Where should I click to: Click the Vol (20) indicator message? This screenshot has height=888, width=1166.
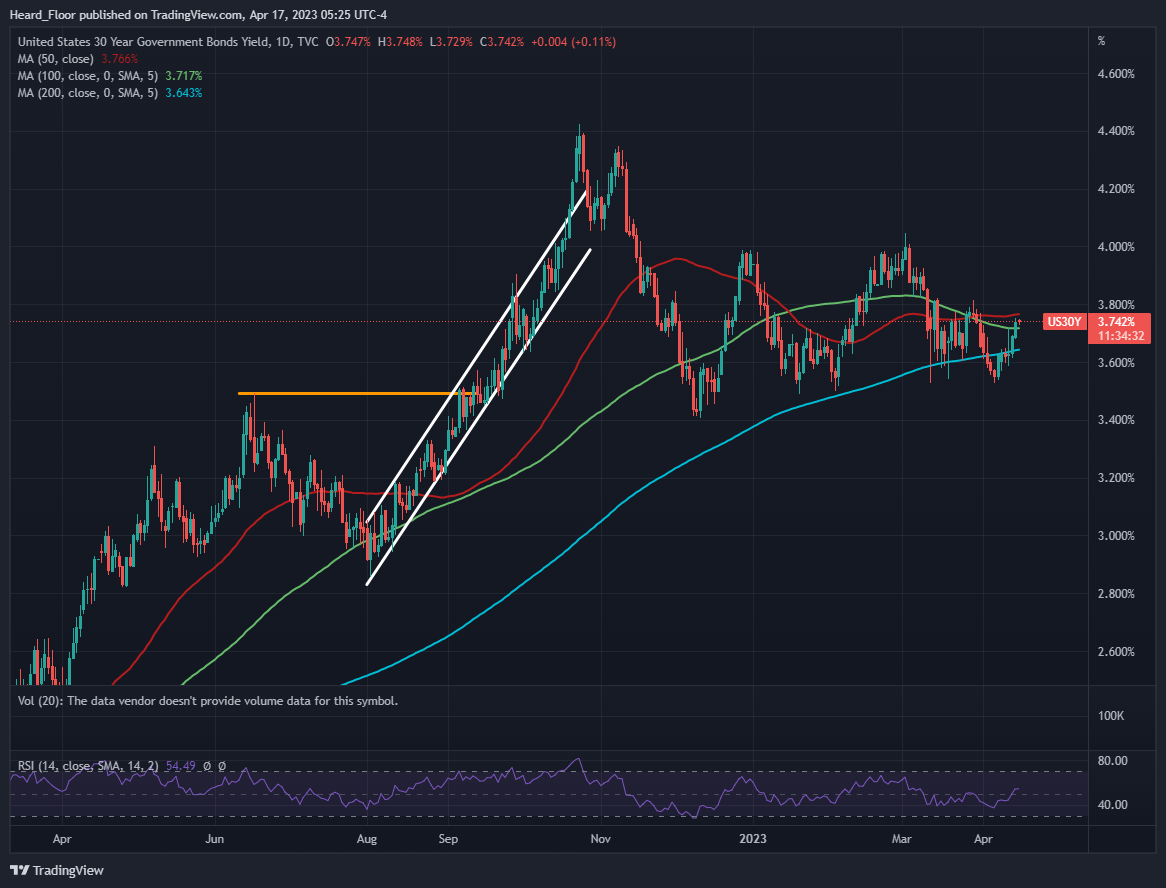(x=207, y=701)
